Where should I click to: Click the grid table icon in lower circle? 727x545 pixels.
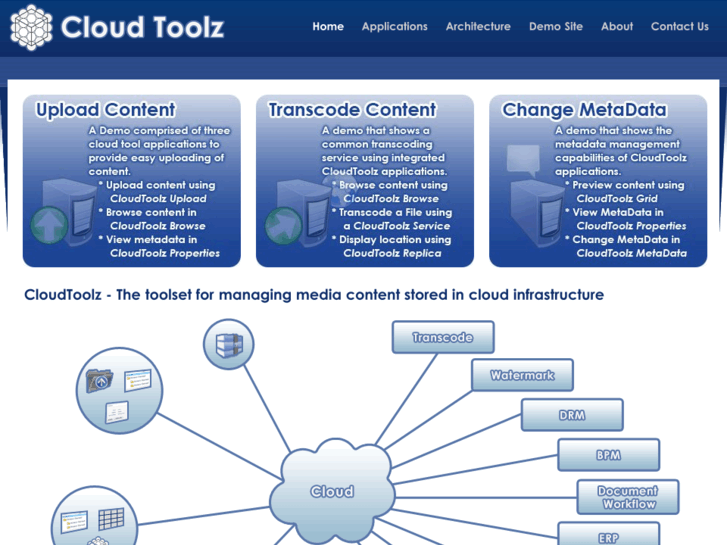point(111,519)
